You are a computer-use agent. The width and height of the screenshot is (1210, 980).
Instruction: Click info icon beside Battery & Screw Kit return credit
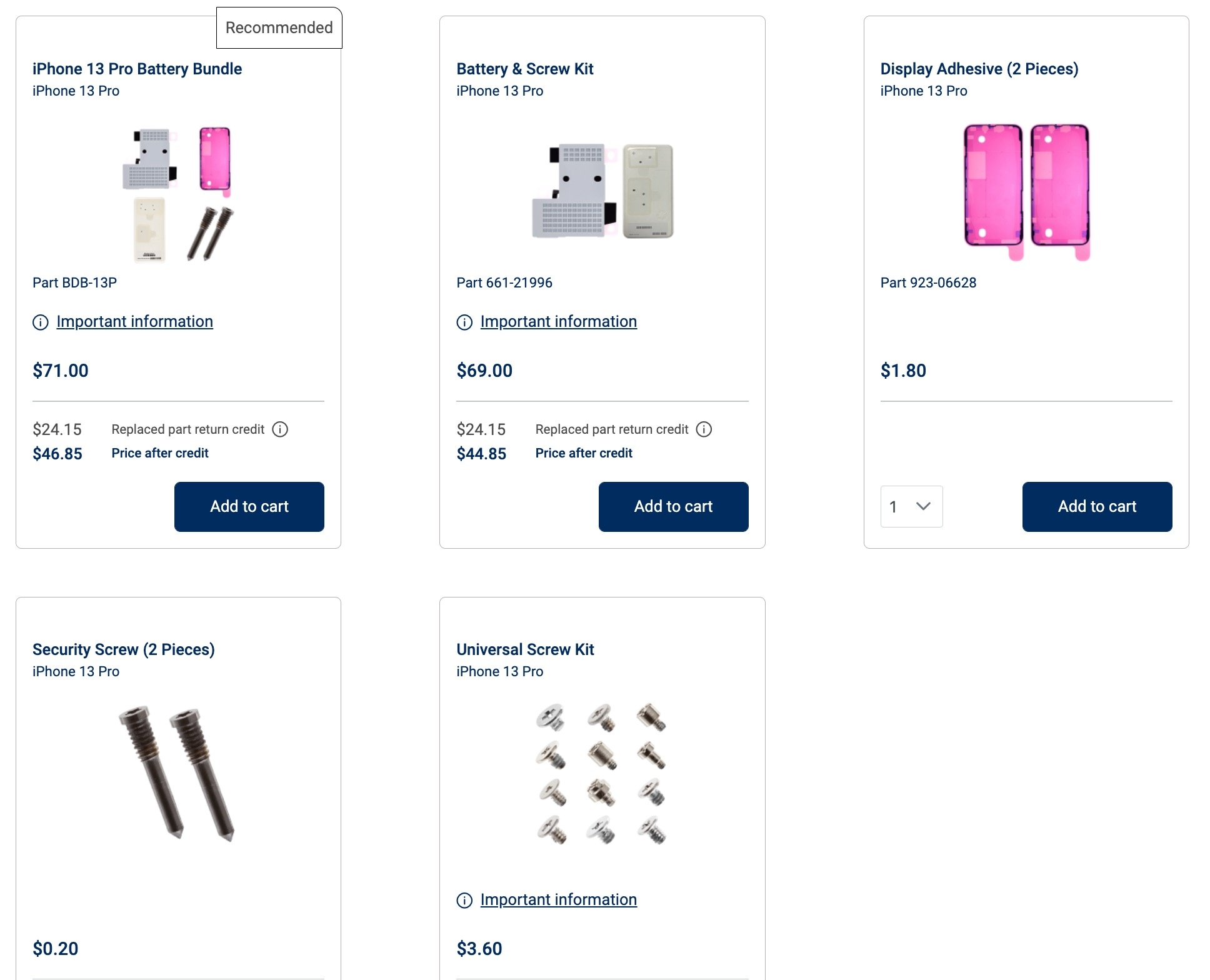[704, 429]
